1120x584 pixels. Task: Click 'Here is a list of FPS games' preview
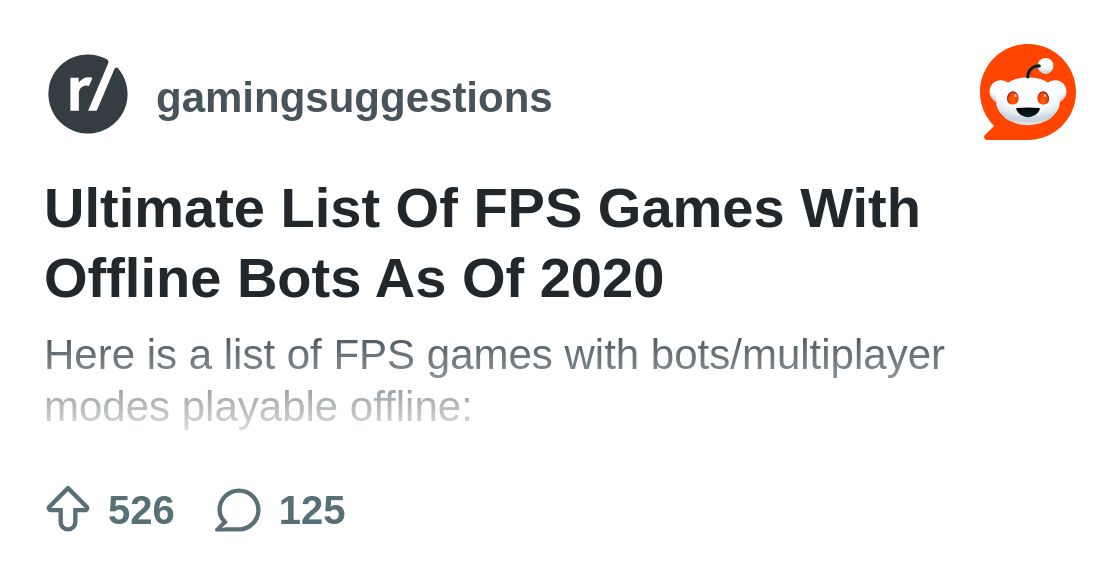coord(299,354)
